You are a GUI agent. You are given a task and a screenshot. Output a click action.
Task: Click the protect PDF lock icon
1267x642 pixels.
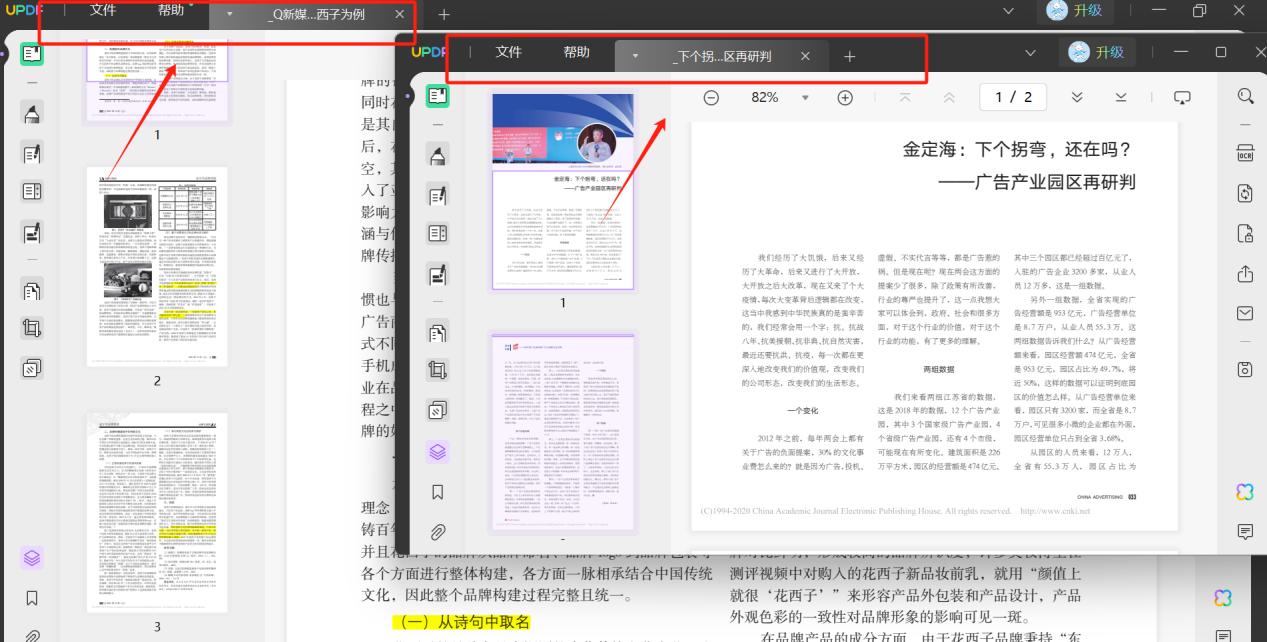(x=1245, y=233)
